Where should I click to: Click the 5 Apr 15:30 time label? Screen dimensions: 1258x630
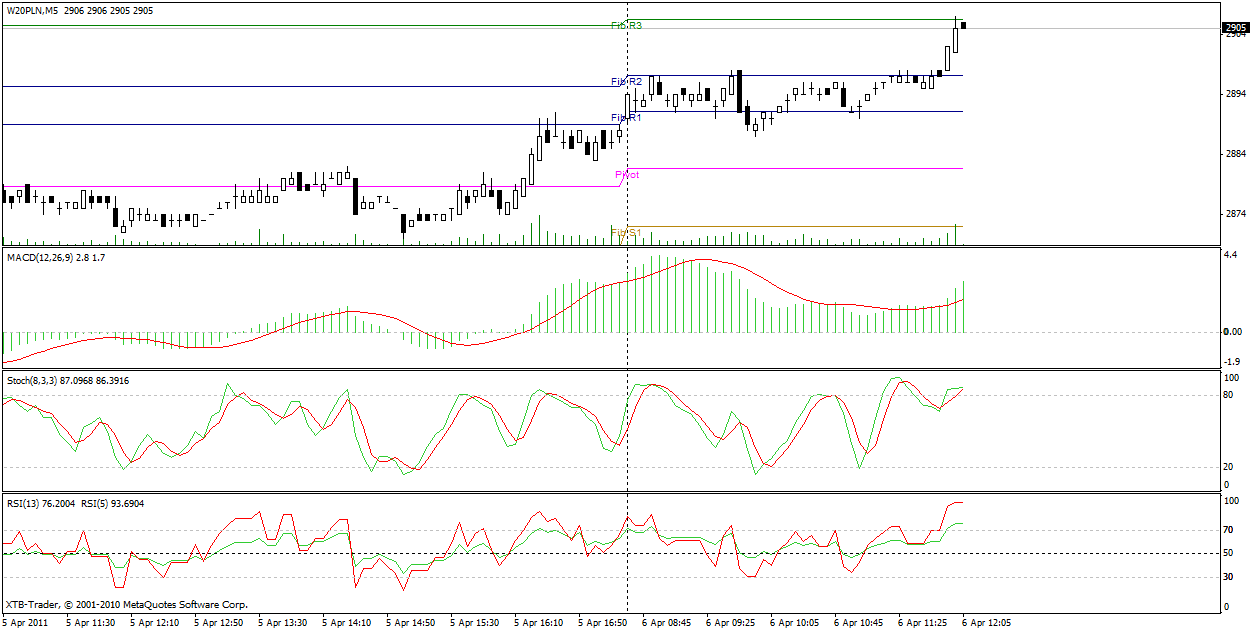point(474,621)
